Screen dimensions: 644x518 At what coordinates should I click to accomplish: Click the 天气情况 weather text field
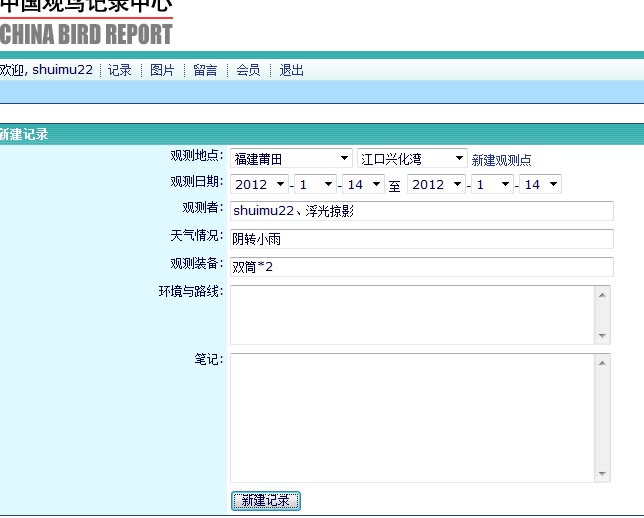tap(421, 239)
